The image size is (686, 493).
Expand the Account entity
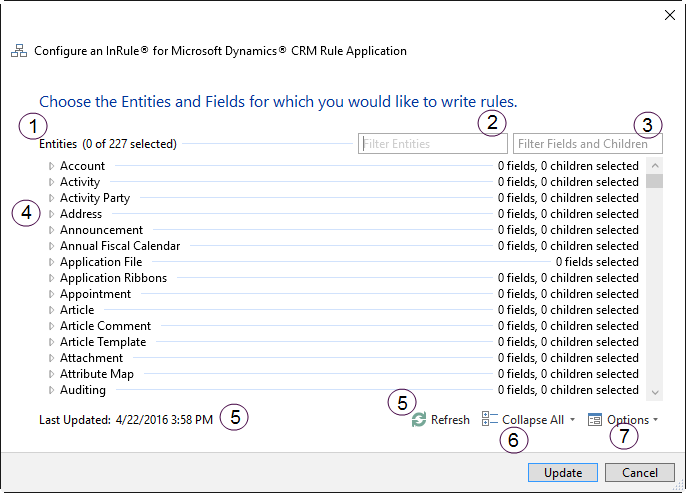tap(51, 166)
